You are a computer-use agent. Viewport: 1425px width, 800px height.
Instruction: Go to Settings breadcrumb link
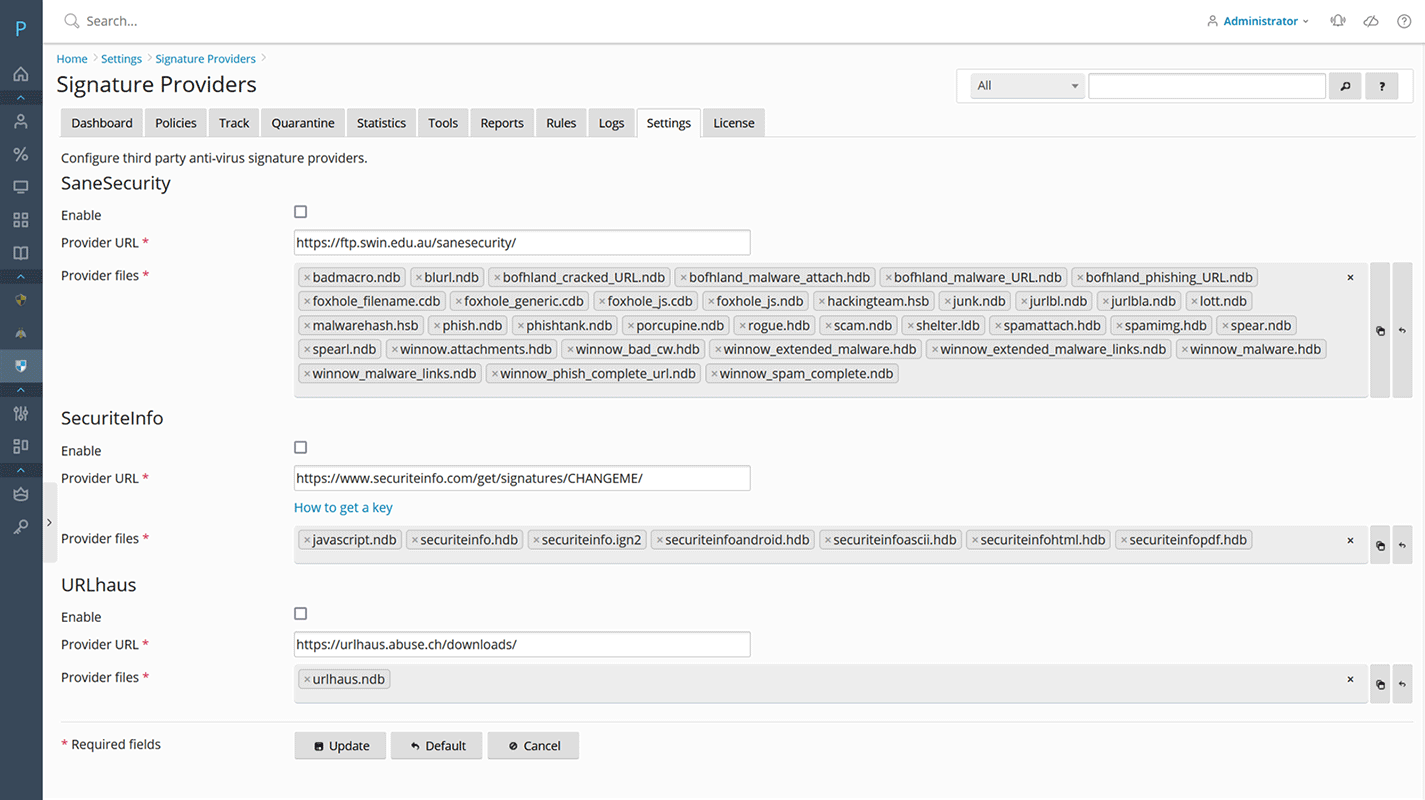point(121,59)
